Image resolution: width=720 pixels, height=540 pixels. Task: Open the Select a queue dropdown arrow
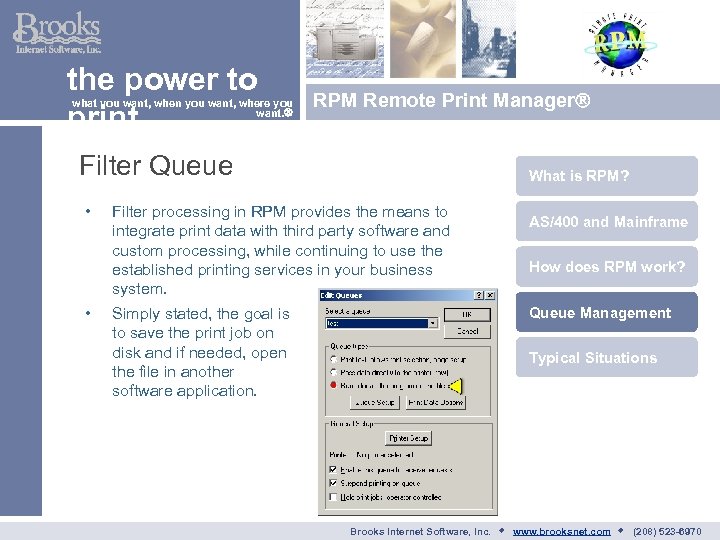[433, 323]
